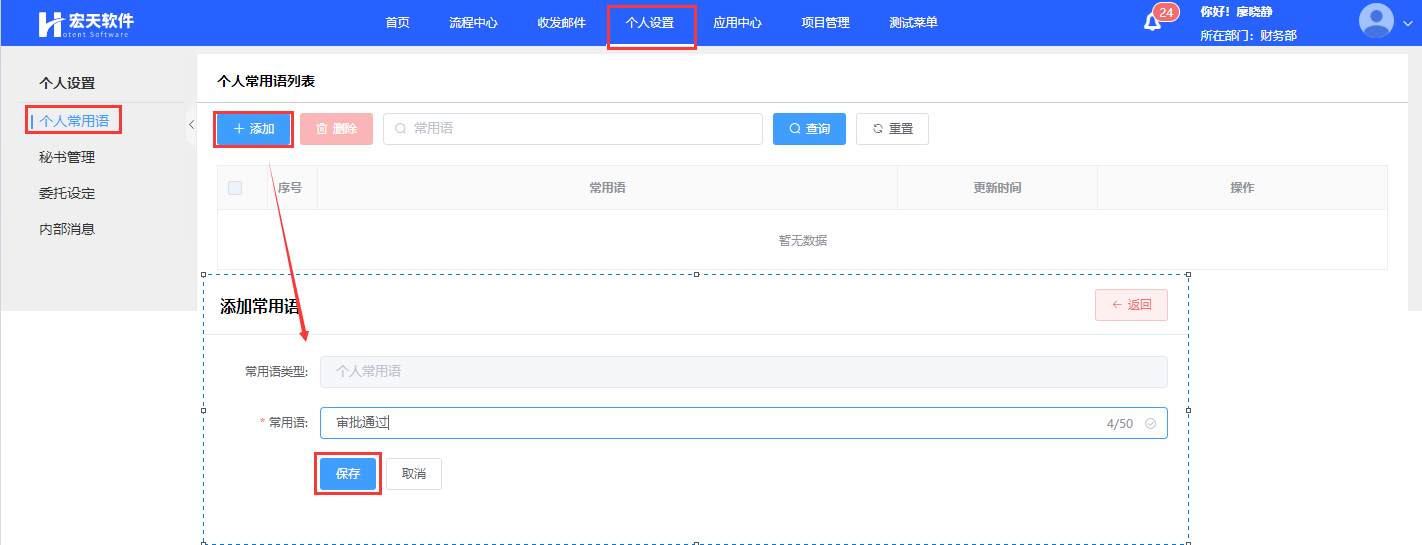Go to 首页 in top navigation

click(397, 23)
